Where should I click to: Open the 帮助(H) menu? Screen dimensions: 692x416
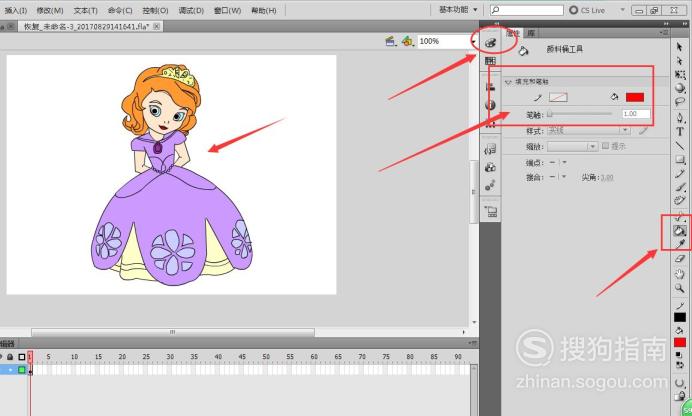263,10
